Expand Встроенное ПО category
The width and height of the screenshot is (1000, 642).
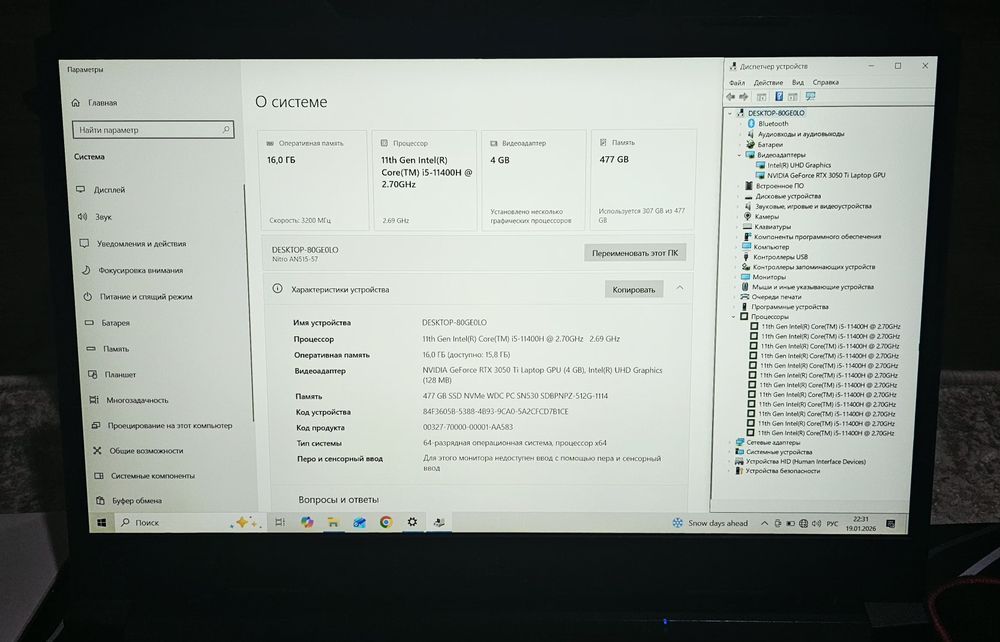pyautogui.click(x=739, y=186)
